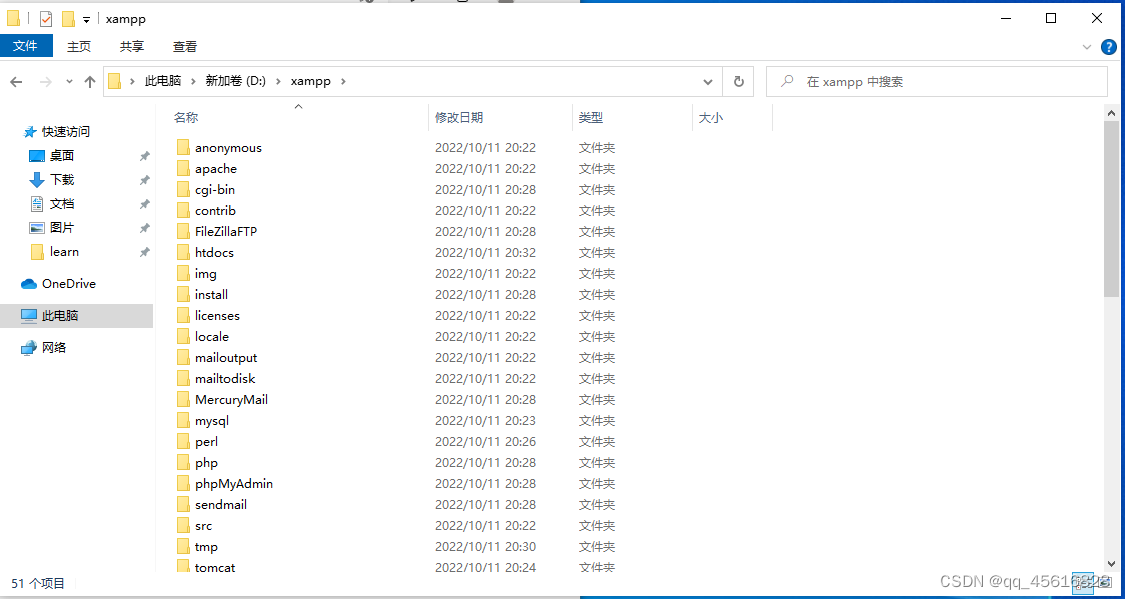Select the licenses folder icon
This screenshot has height=599, width=1125.
(x=183, y=316)
